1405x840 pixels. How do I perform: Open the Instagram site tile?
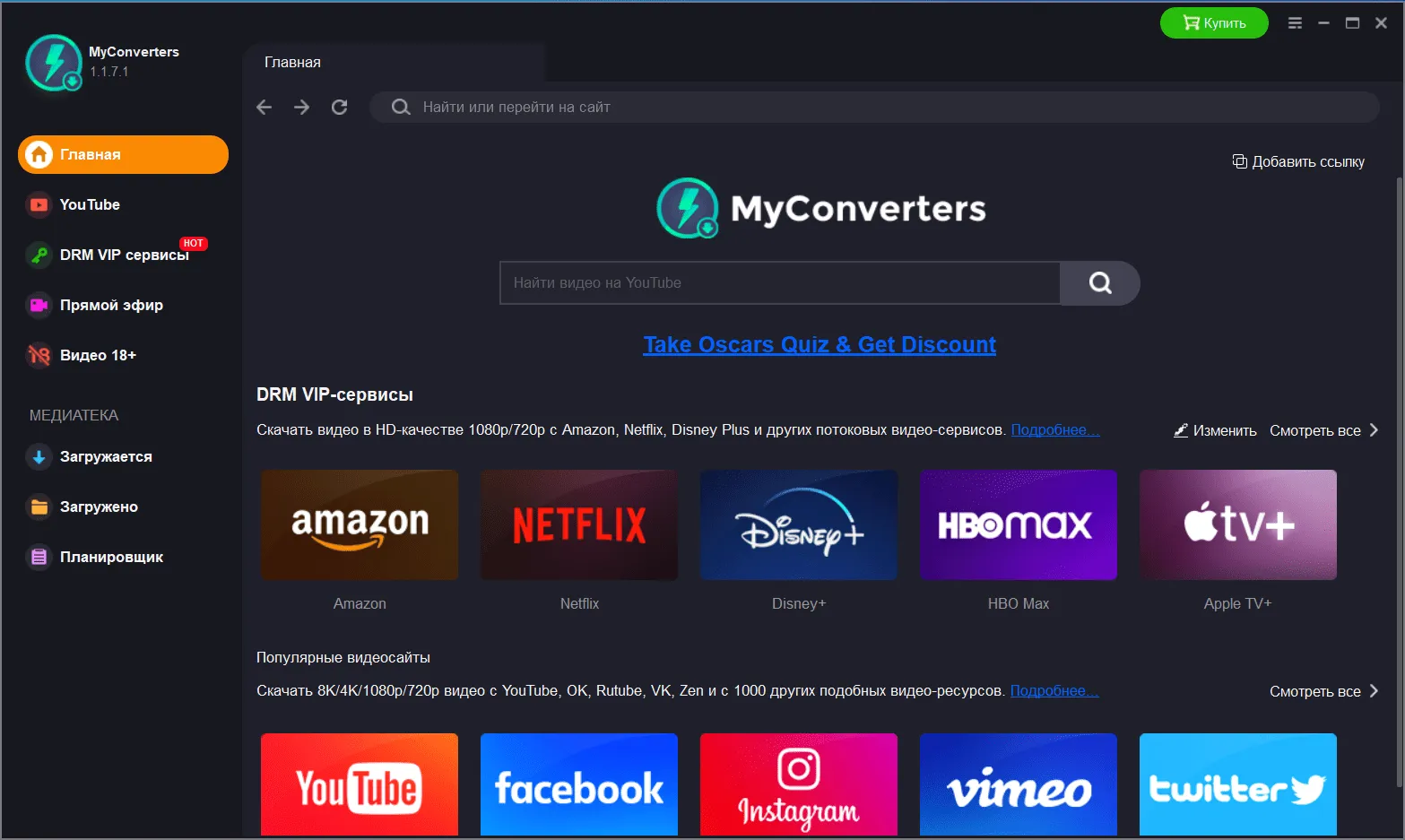click(799, 785)
